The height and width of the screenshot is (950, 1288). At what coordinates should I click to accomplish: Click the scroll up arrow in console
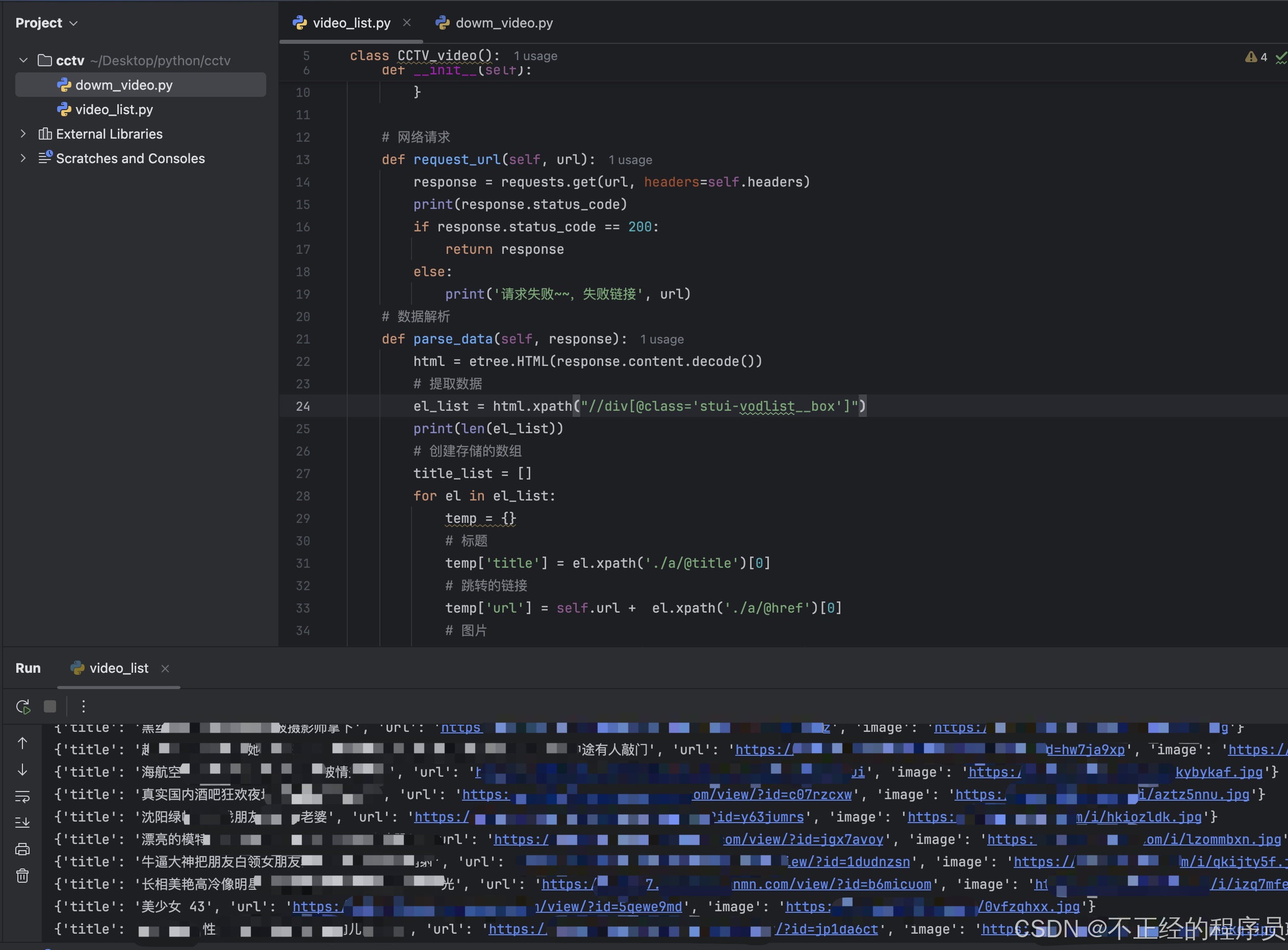(x=22, y=743)
